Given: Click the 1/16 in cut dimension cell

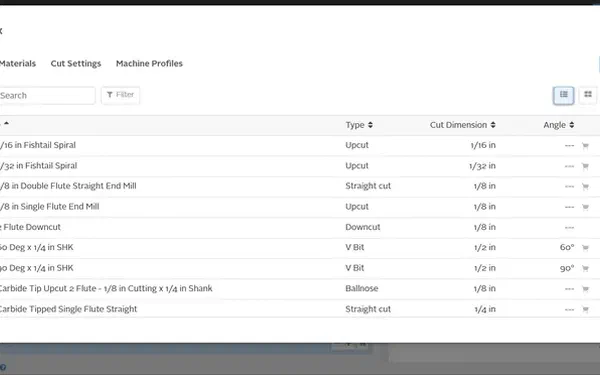Looking at the screenshot, I should coord(483,145).
